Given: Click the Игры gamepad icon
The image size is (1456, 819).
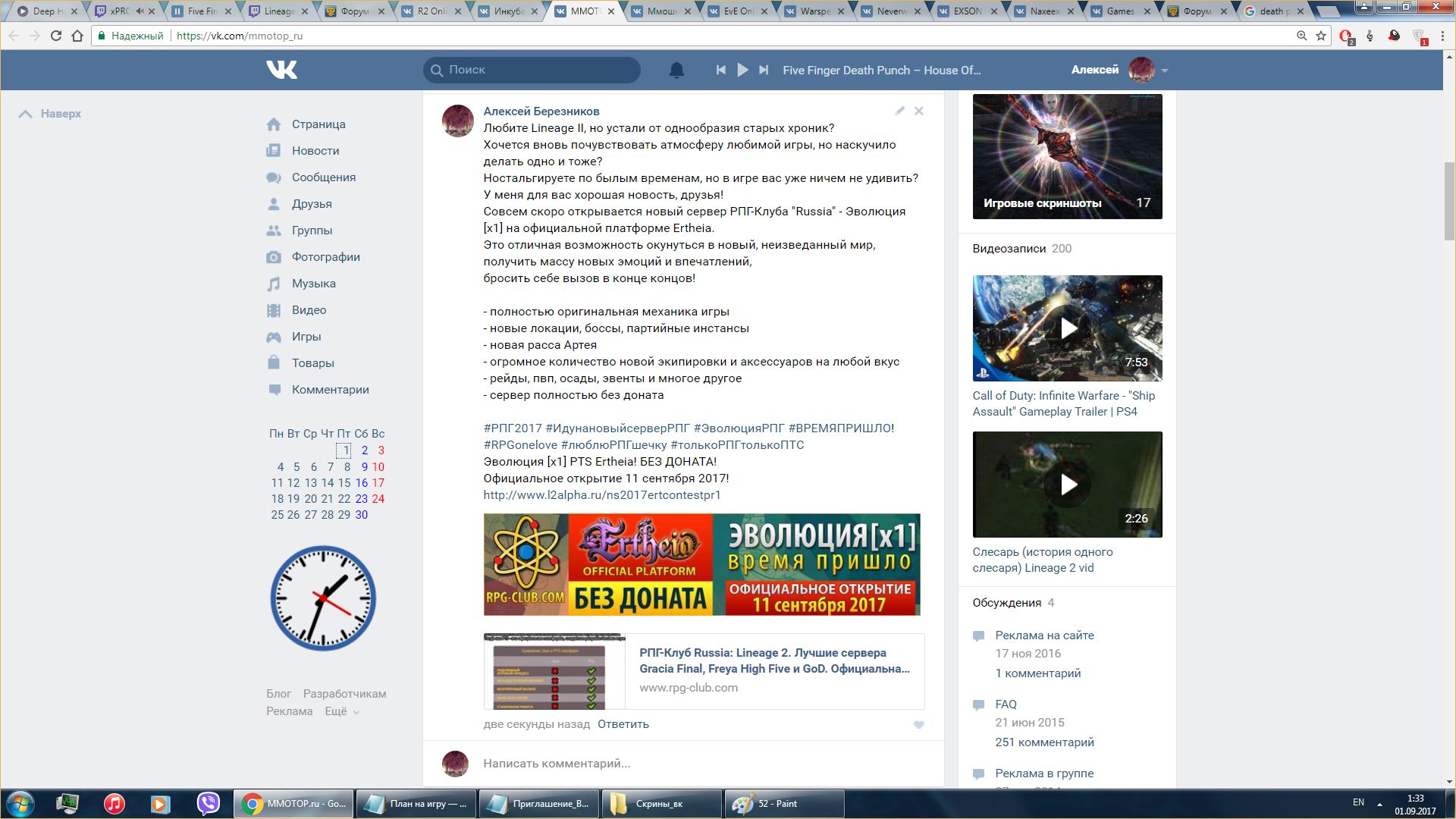Looking at the screenshot, I should (274, 337).
